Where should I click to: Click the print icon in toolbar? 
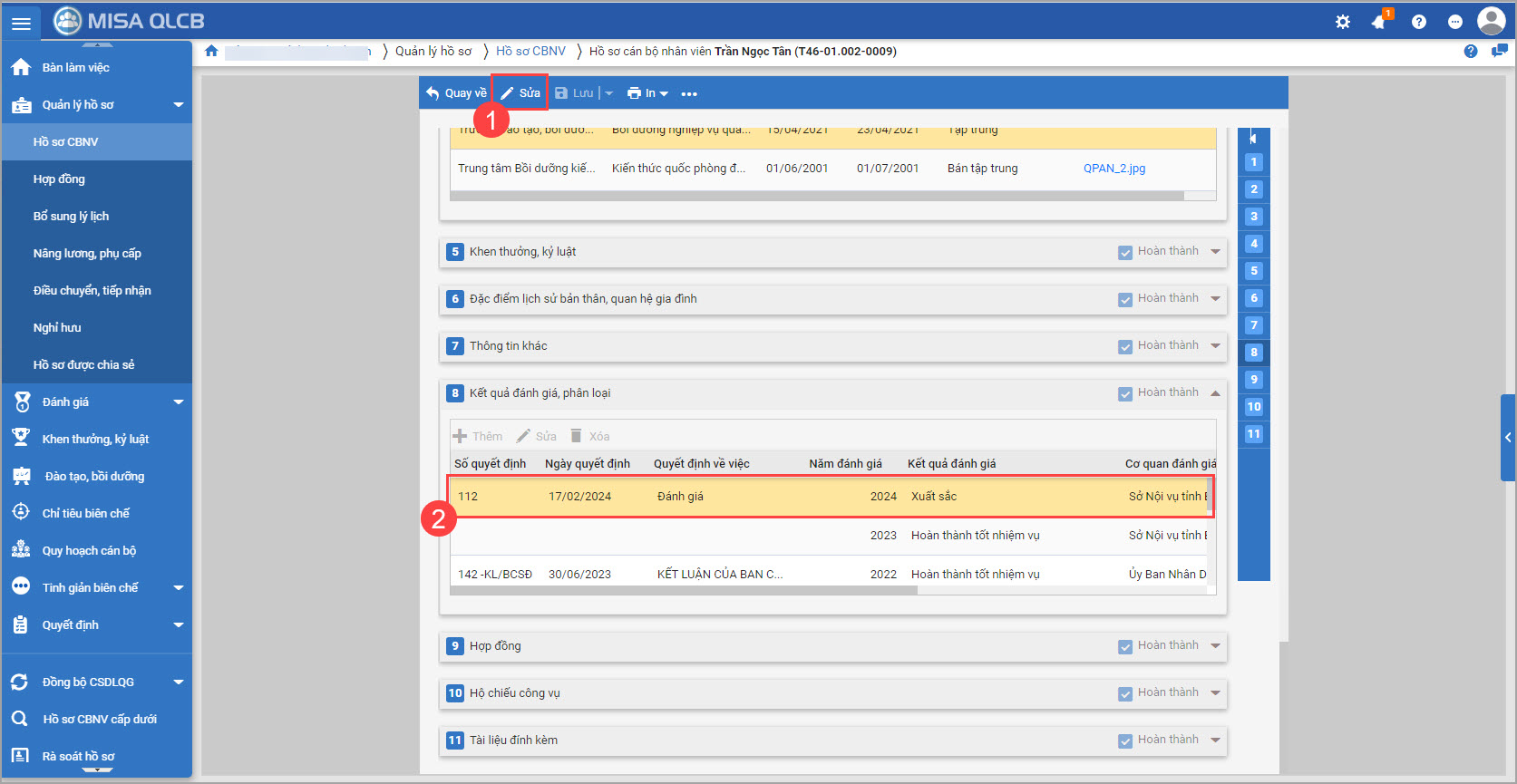point(635,93)
